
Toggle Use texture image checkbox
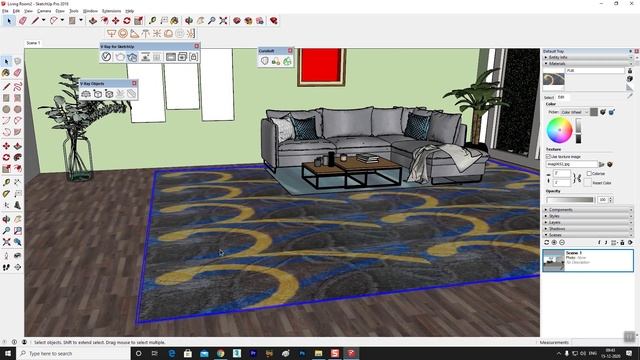click(548, 156)
